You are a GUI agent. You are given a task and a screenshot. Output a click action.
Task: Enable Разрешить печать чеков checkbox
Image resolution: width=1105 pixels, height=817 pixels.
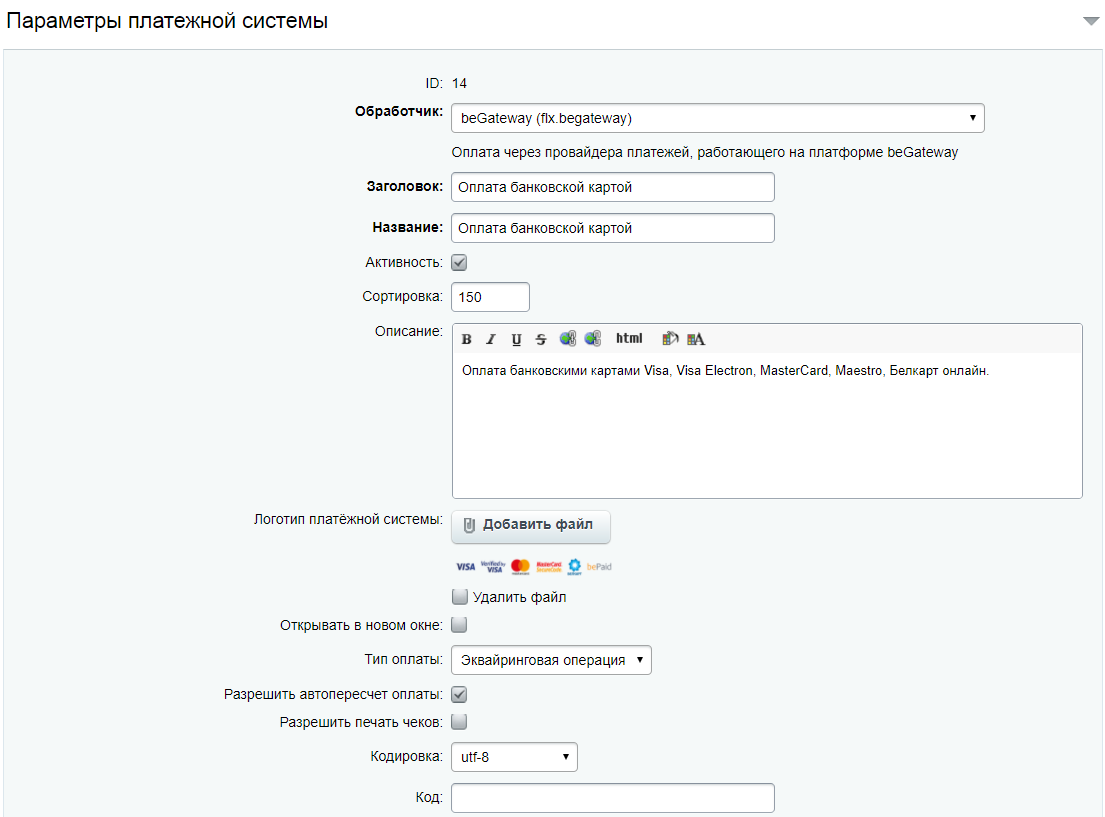pos(459,722)
